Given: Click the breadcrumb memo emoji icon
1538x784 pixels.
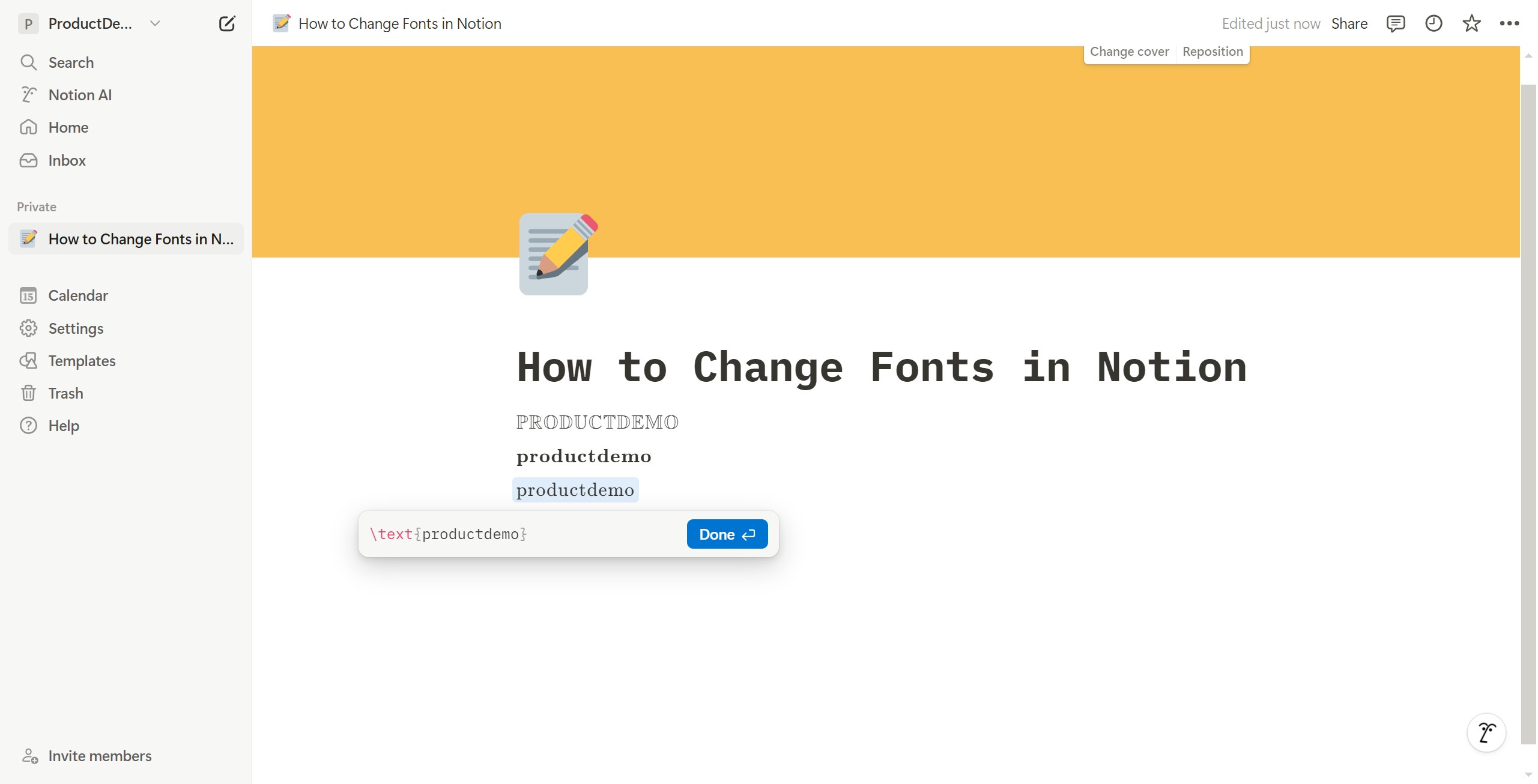Looking at the screenshot, I should point(282,23).
